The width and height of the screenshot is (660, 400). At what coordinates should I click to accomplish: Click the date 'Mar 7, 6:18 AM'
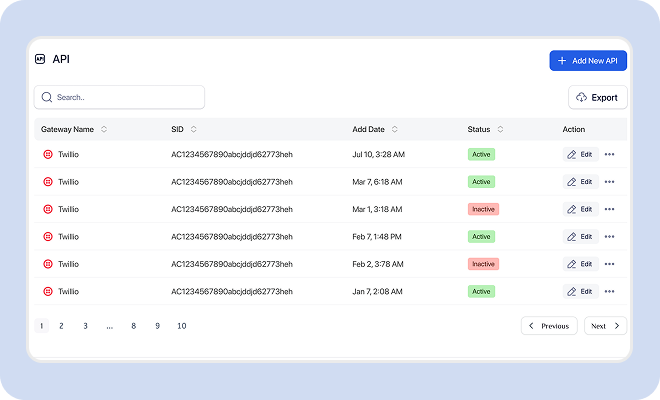click(x=377, y=182)
